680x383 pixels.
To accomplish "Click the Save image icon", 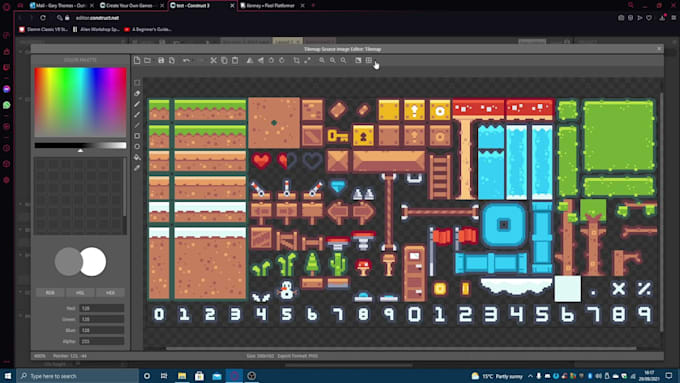I will click(x=161, y=60).
